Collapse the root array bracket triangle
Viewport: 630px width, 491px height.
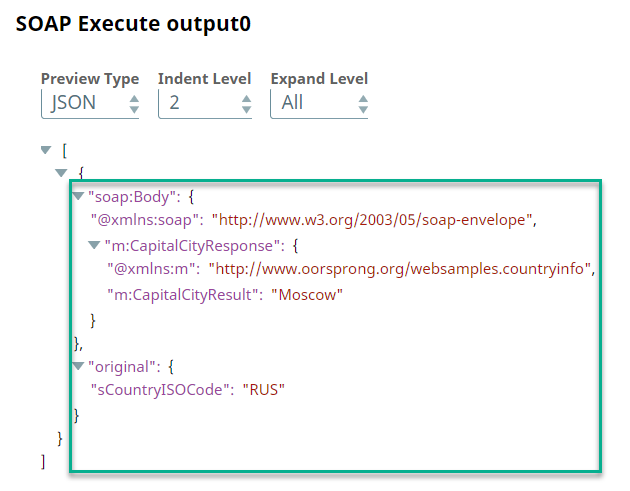tap(45, 150)
